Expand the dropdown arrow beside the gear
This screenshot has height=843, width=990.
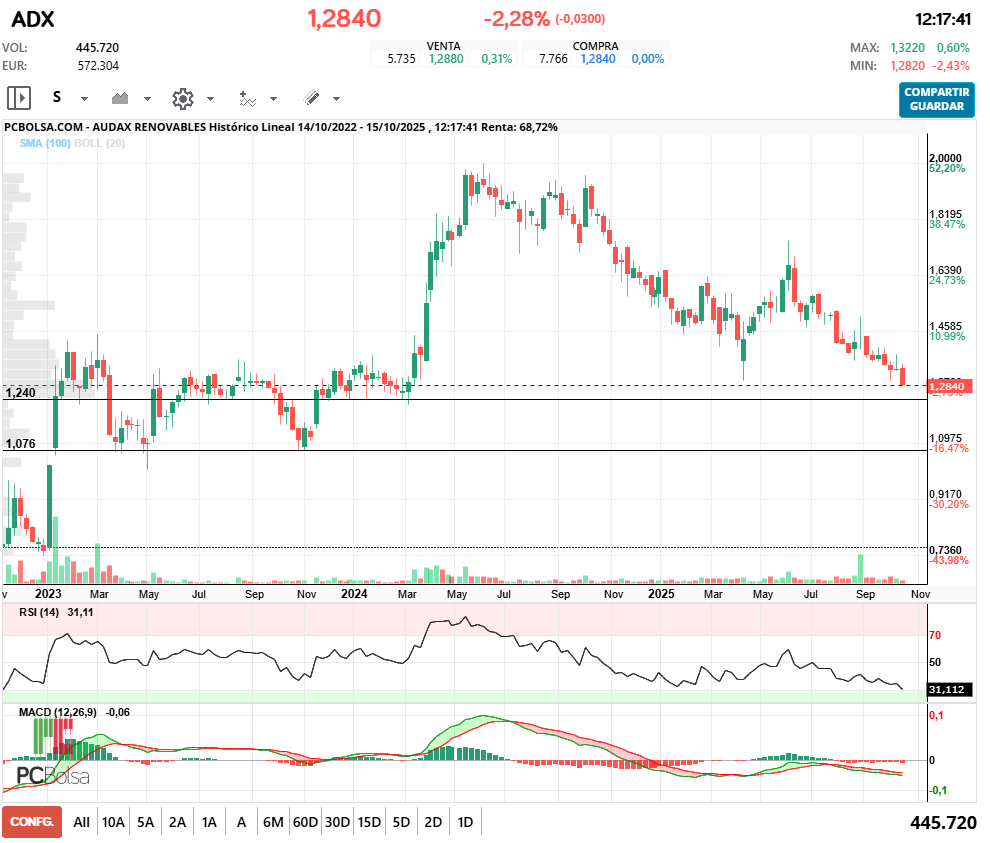(210, 99)
